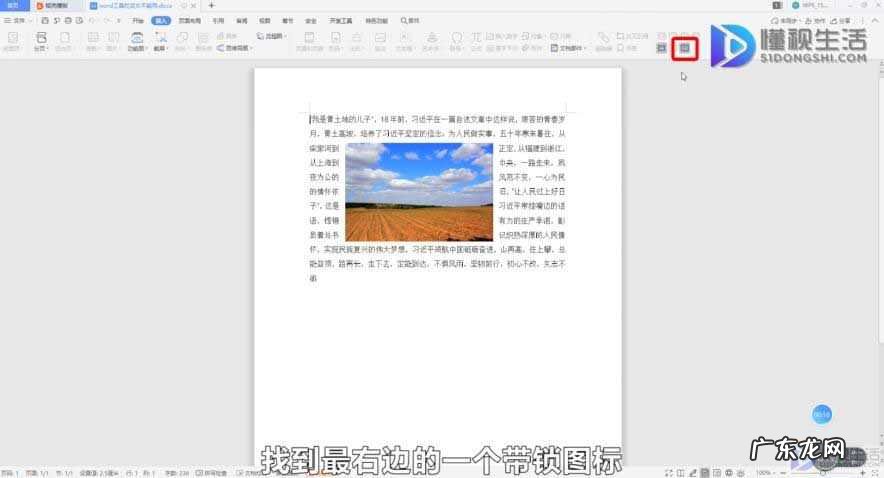Open the View (视图) tab
Image resolution: width=884 pixels, height=478 pixels.
(x=264, y=20)
